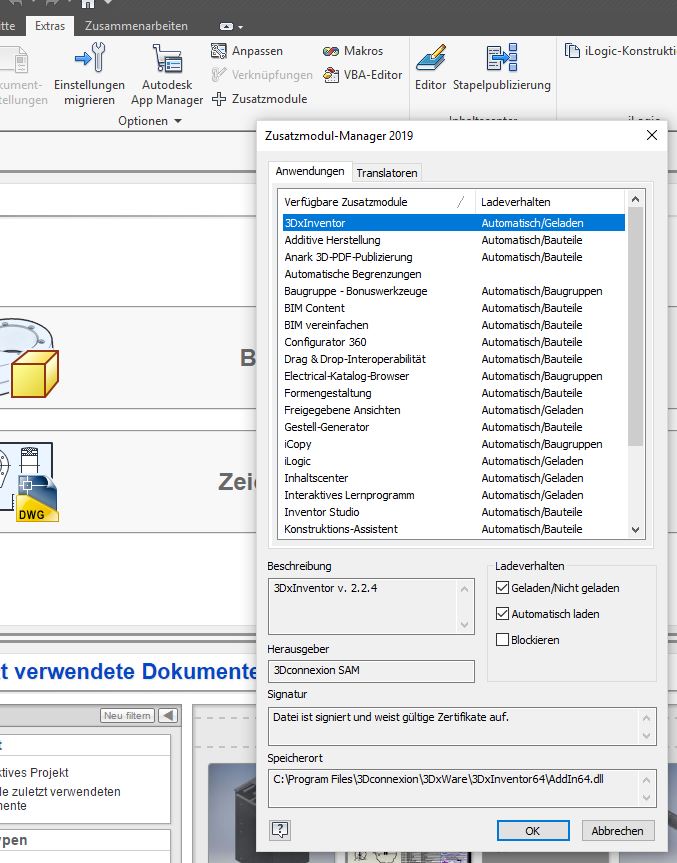Select Inventor Studio add-in
Screen dimensions: 677x863
click(x=454, y=512)
